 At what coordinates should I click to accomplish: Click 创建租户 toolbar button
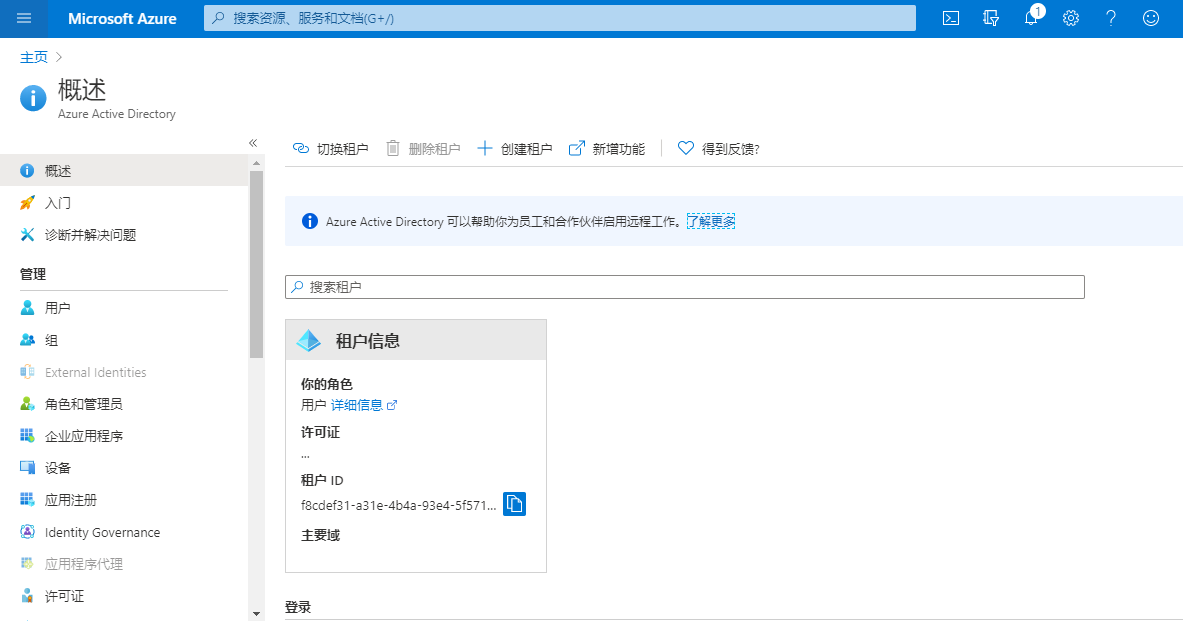click(515, 149)
